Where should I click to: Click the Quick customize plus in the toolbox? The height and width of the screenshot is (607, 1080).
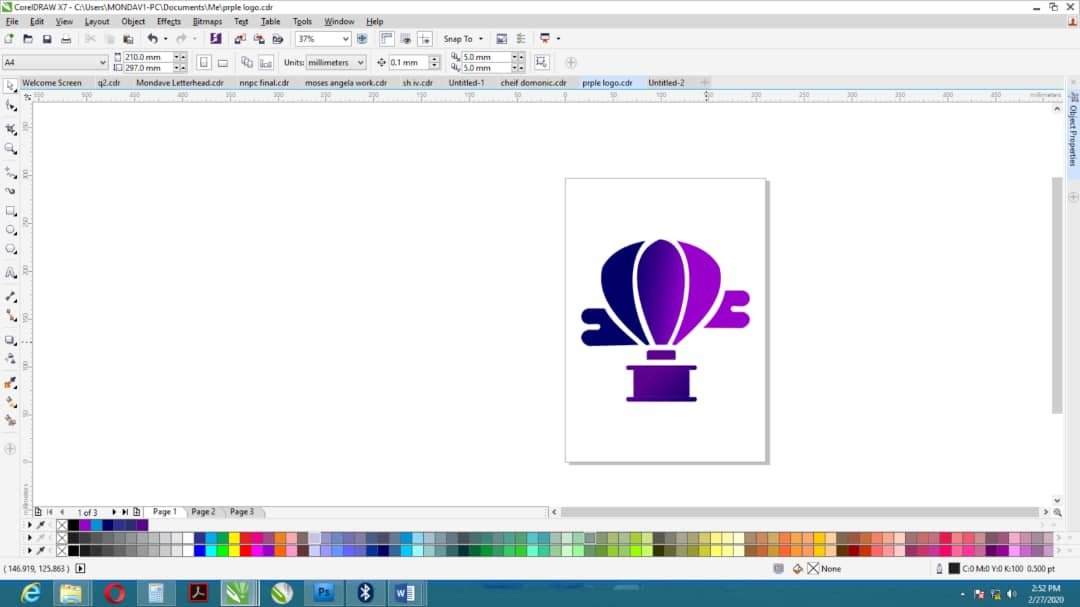pyautogui.click(x=10, y=449)
